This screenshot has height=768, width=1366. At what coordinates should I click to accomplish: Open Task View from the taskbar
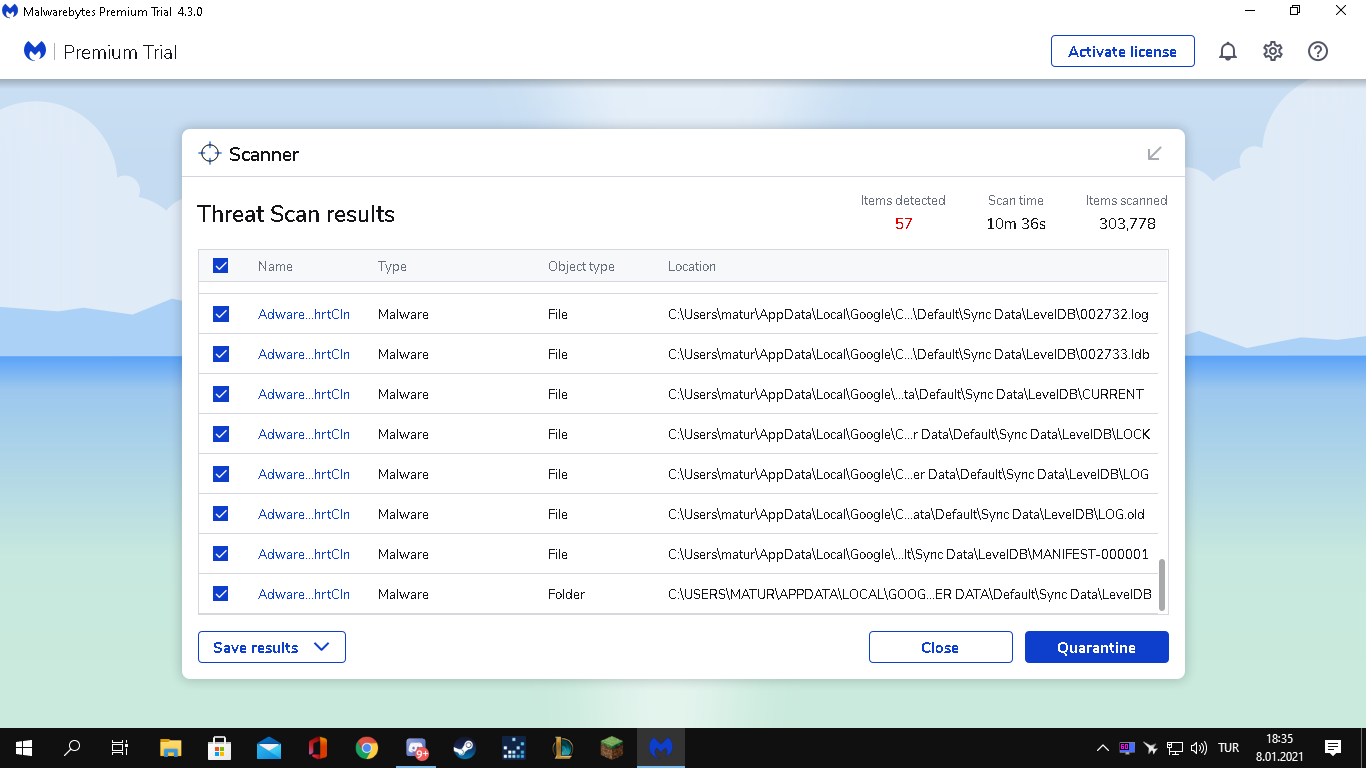[120, 748]
